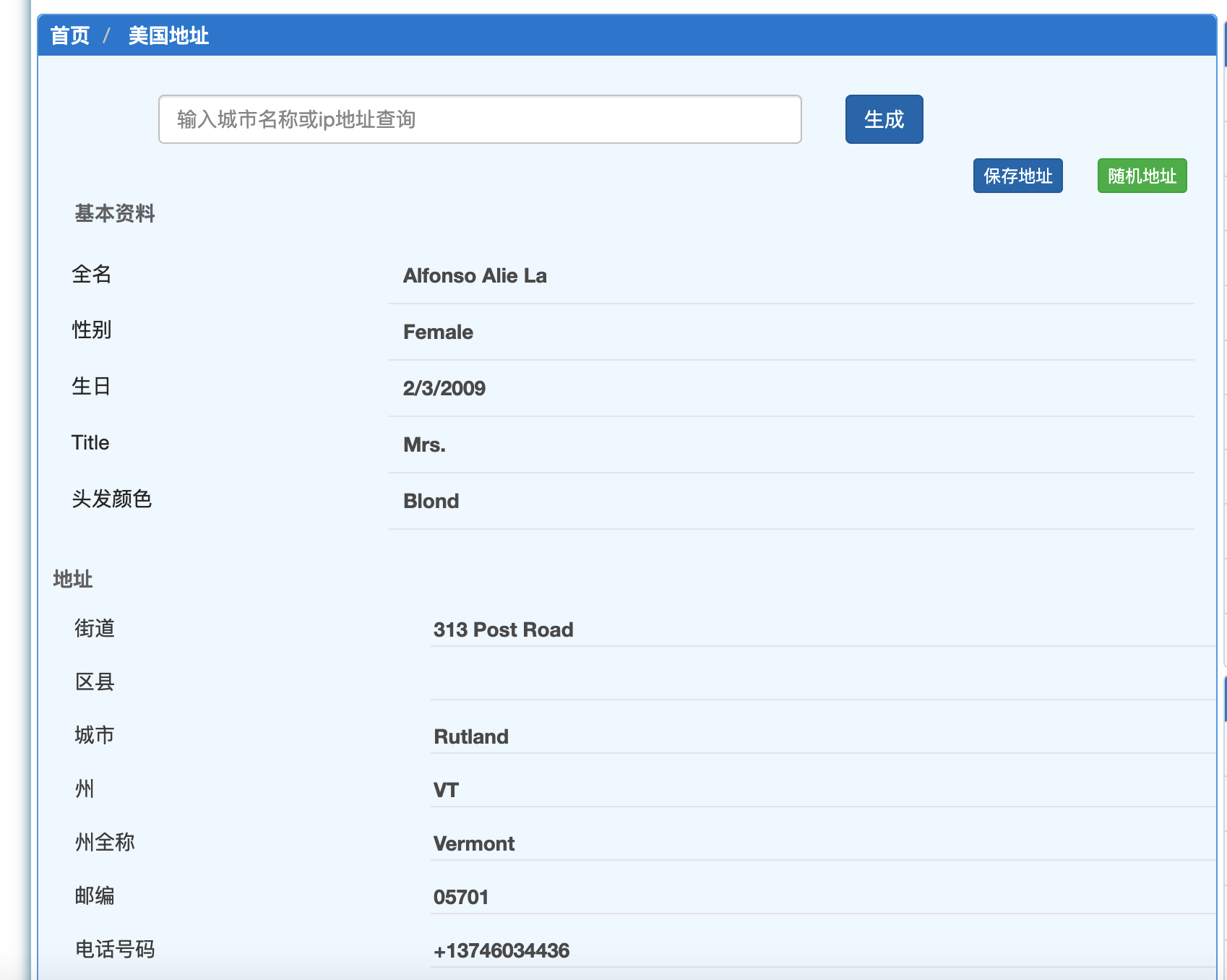Select the Mrs. title value
Image resolution: width=1227 pixels, height=980 pixels.
click(x=424, y=445)
